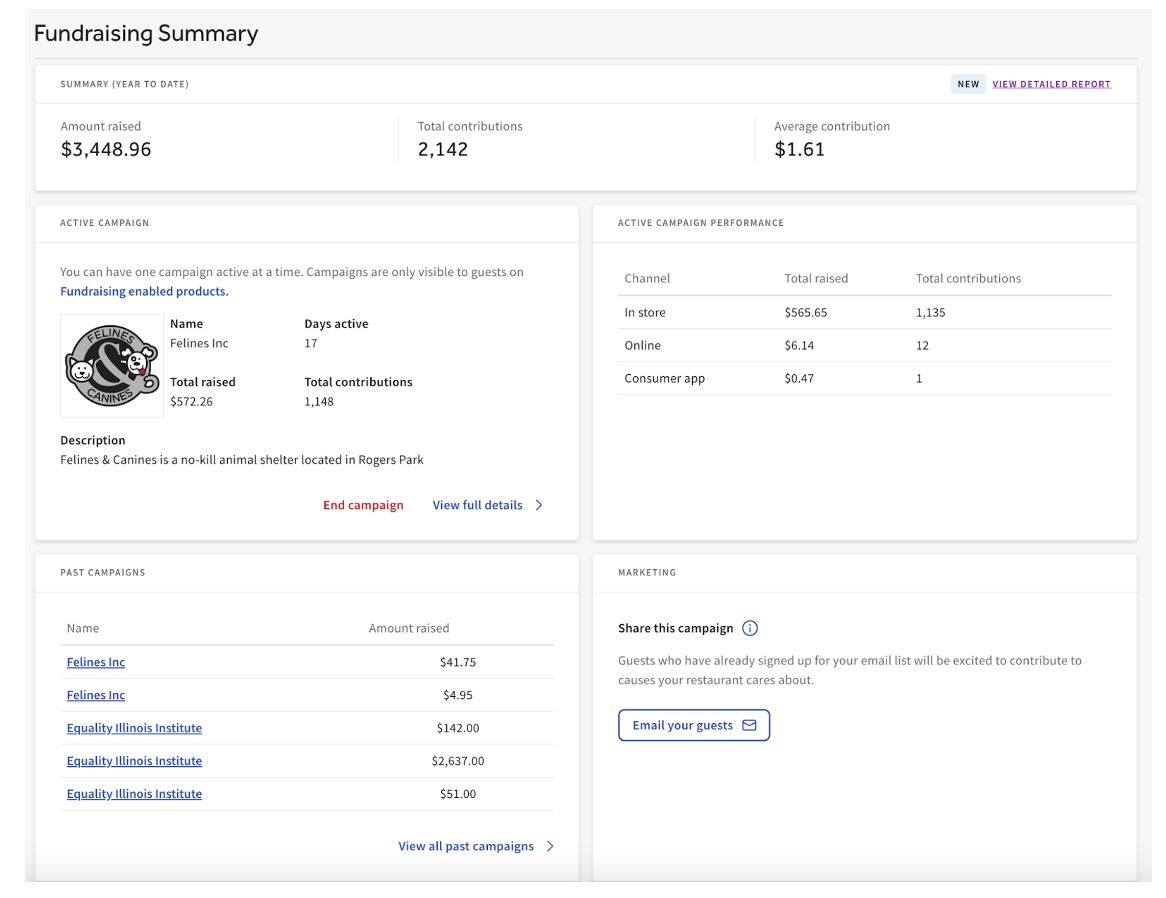The image size is (1166, 898).
Task: View full details of the active campaign
Action: coord(478,505)
